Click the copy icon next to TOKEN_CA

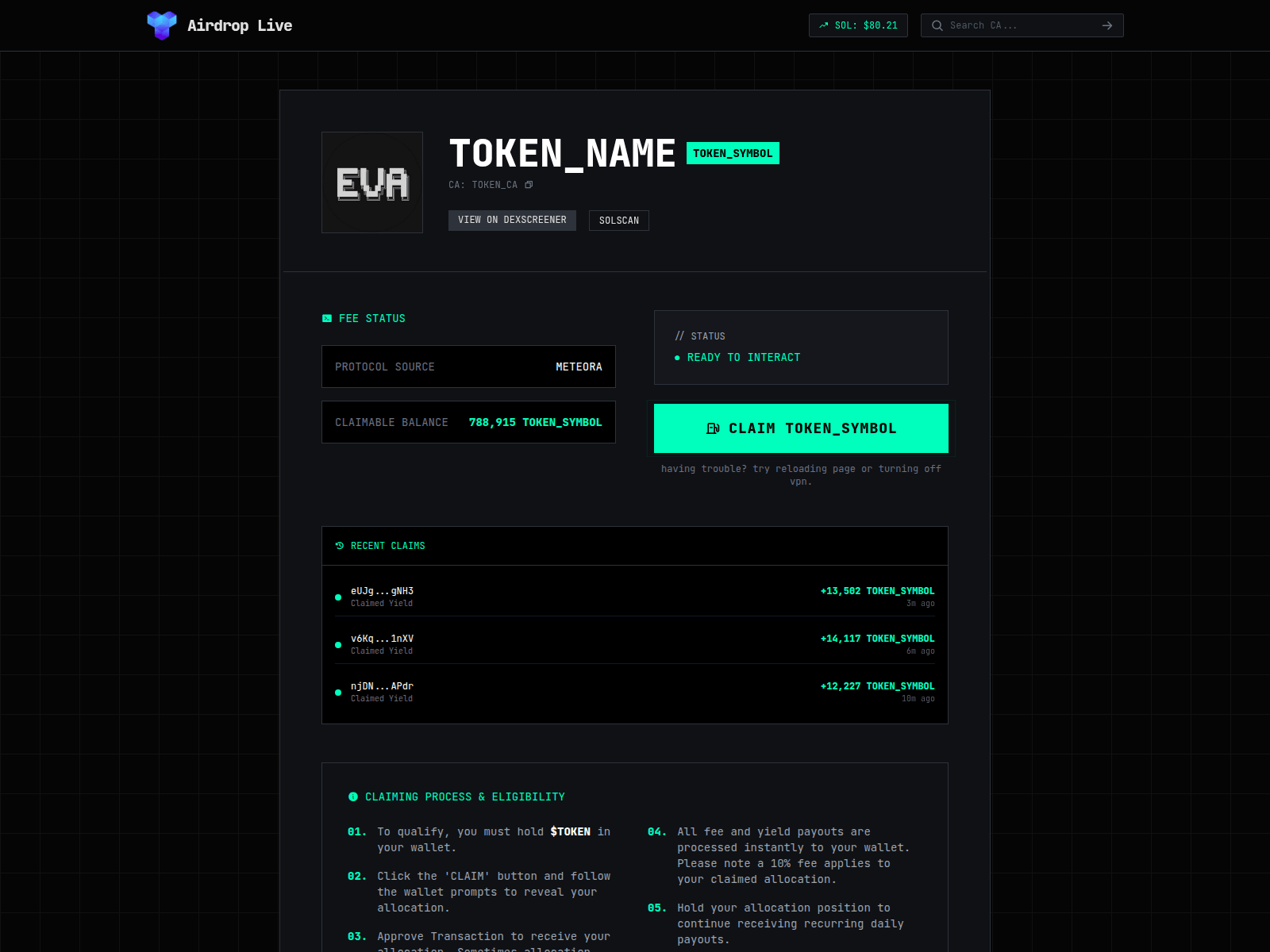[530, 184]
